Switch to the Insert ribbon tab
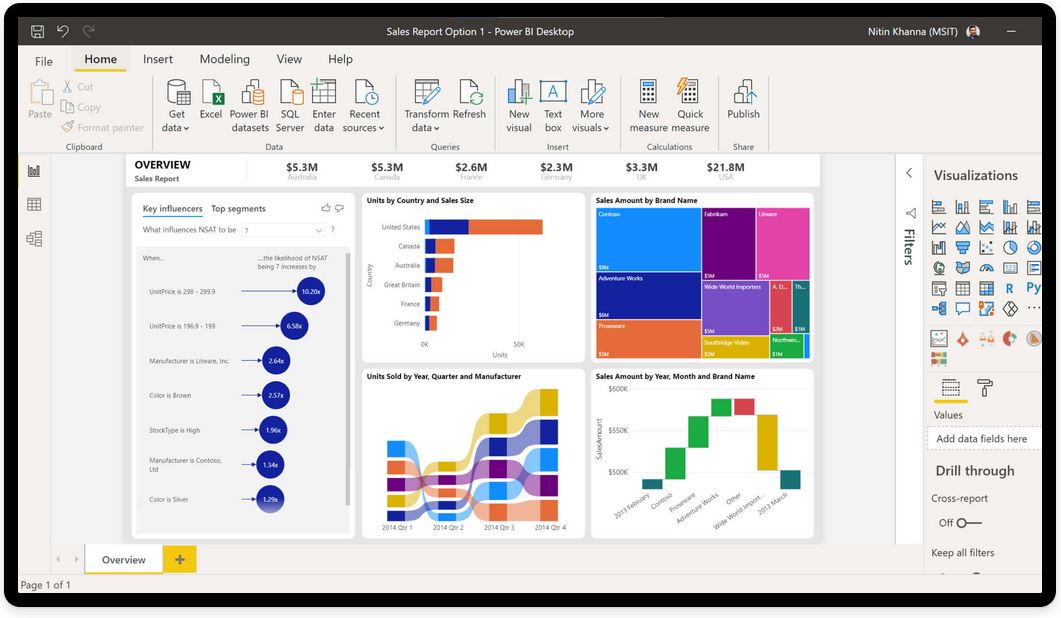1061x618 pixels. click(x=158, y=60)
